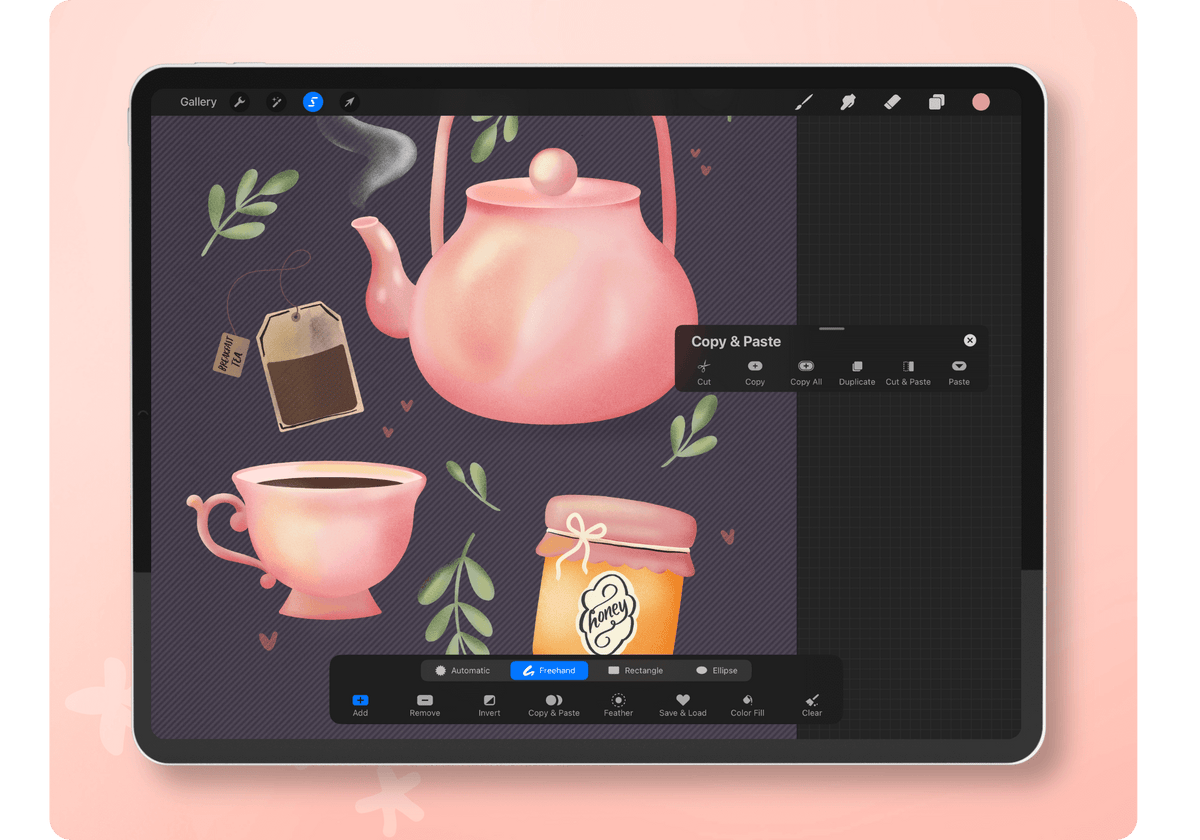Clear the selection
This screenshot has width=1200, height=840.
pos(812,706)
